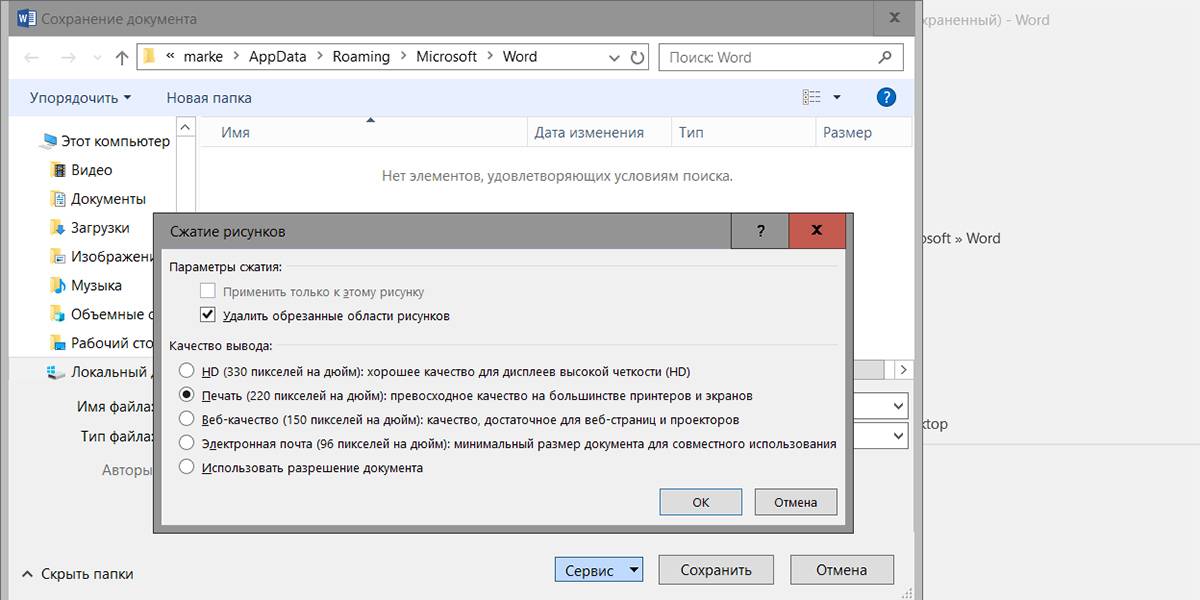This screenshot has height=600, width=1200.
Task: Select Печать (220 пикселей на дюйм) option
Action: 186,395
